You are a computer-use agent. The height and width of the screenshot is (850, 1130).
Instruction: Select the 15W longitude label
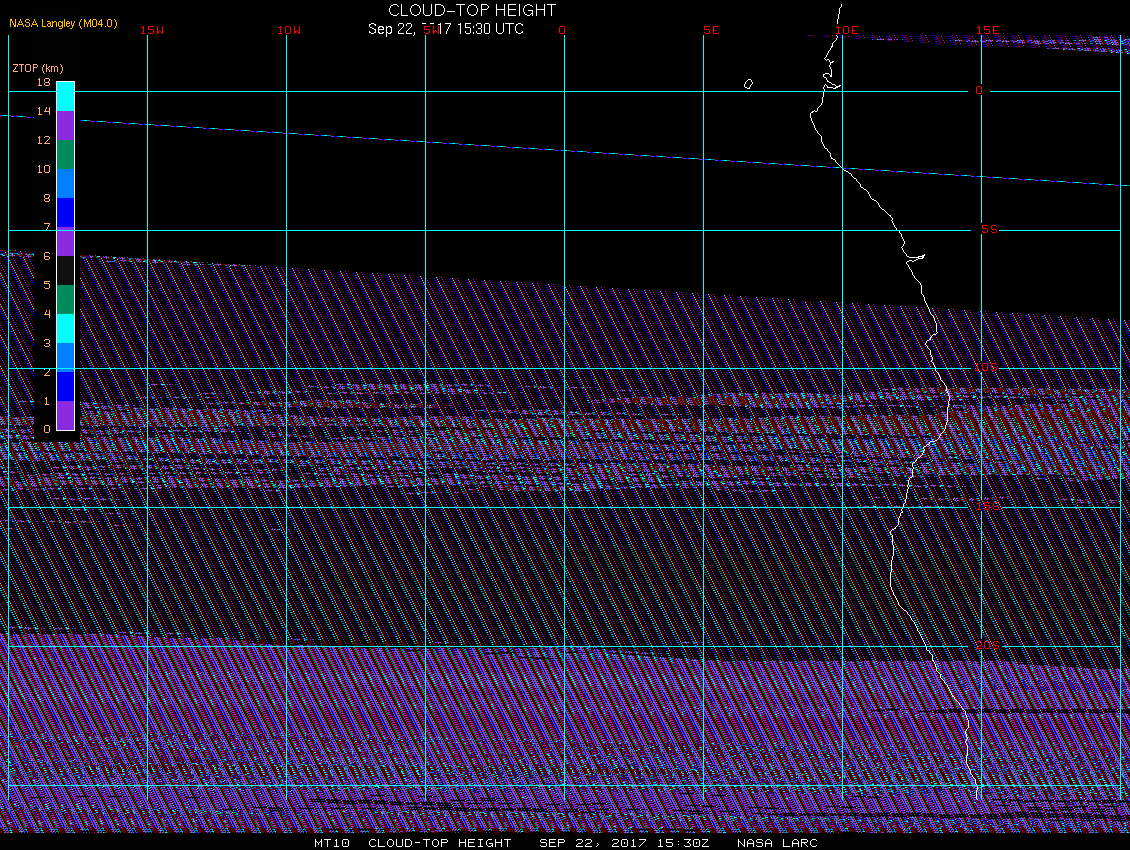152,30
